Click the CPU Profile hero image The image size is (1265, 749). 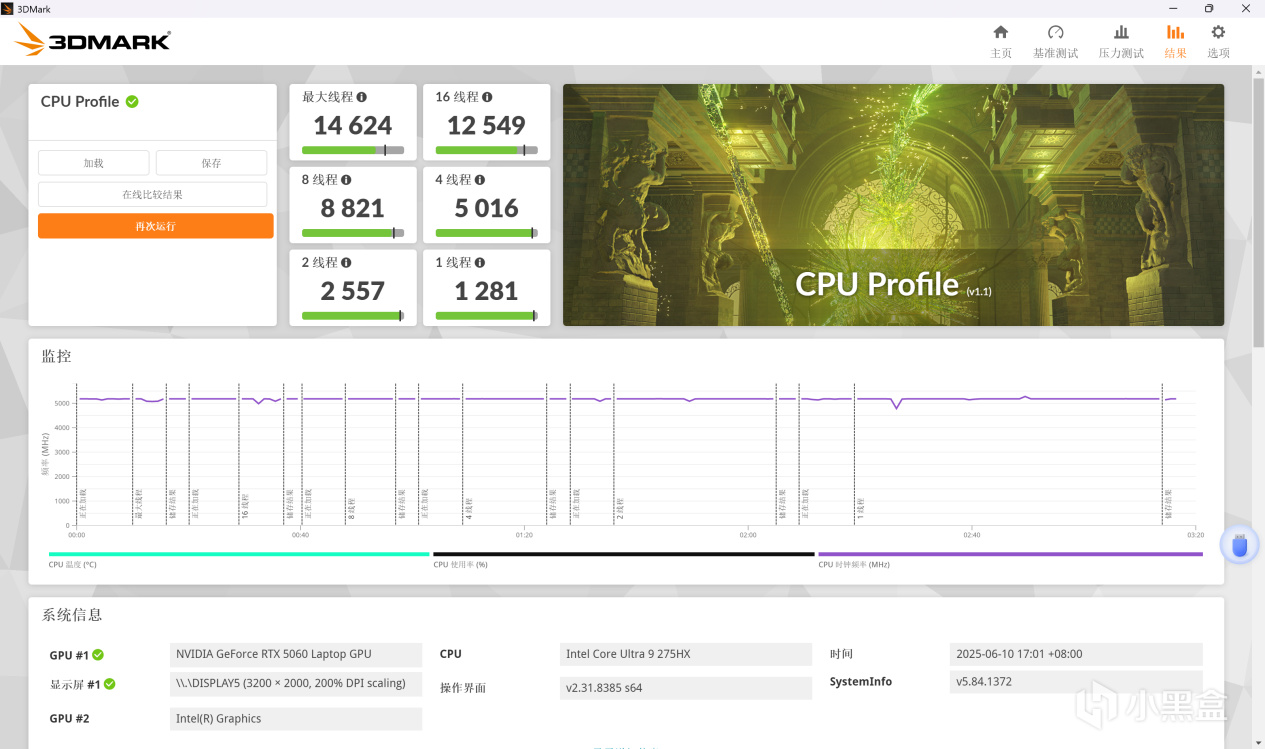pos(893,205)
